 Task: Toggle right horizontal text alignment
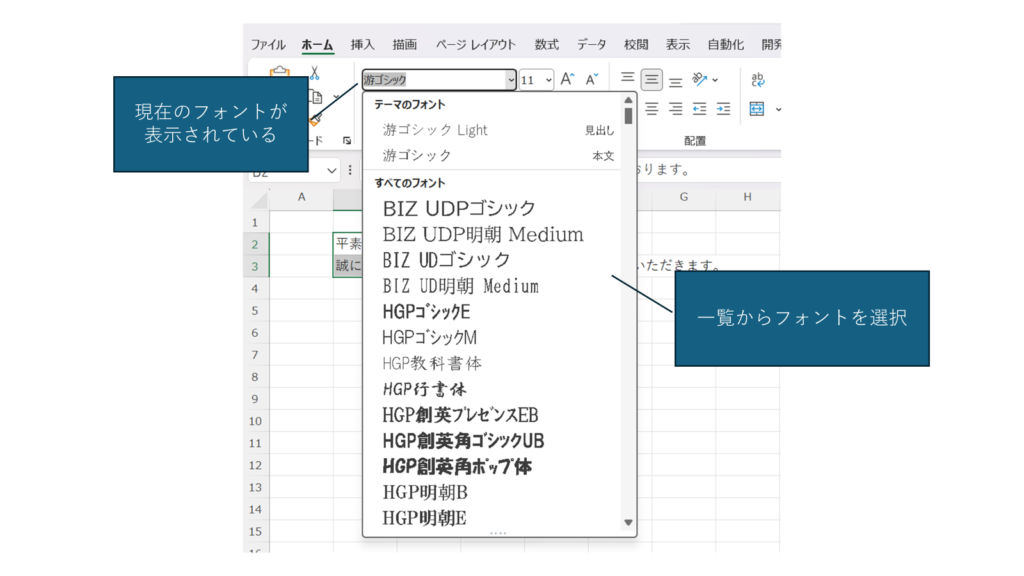click(676, 108)
